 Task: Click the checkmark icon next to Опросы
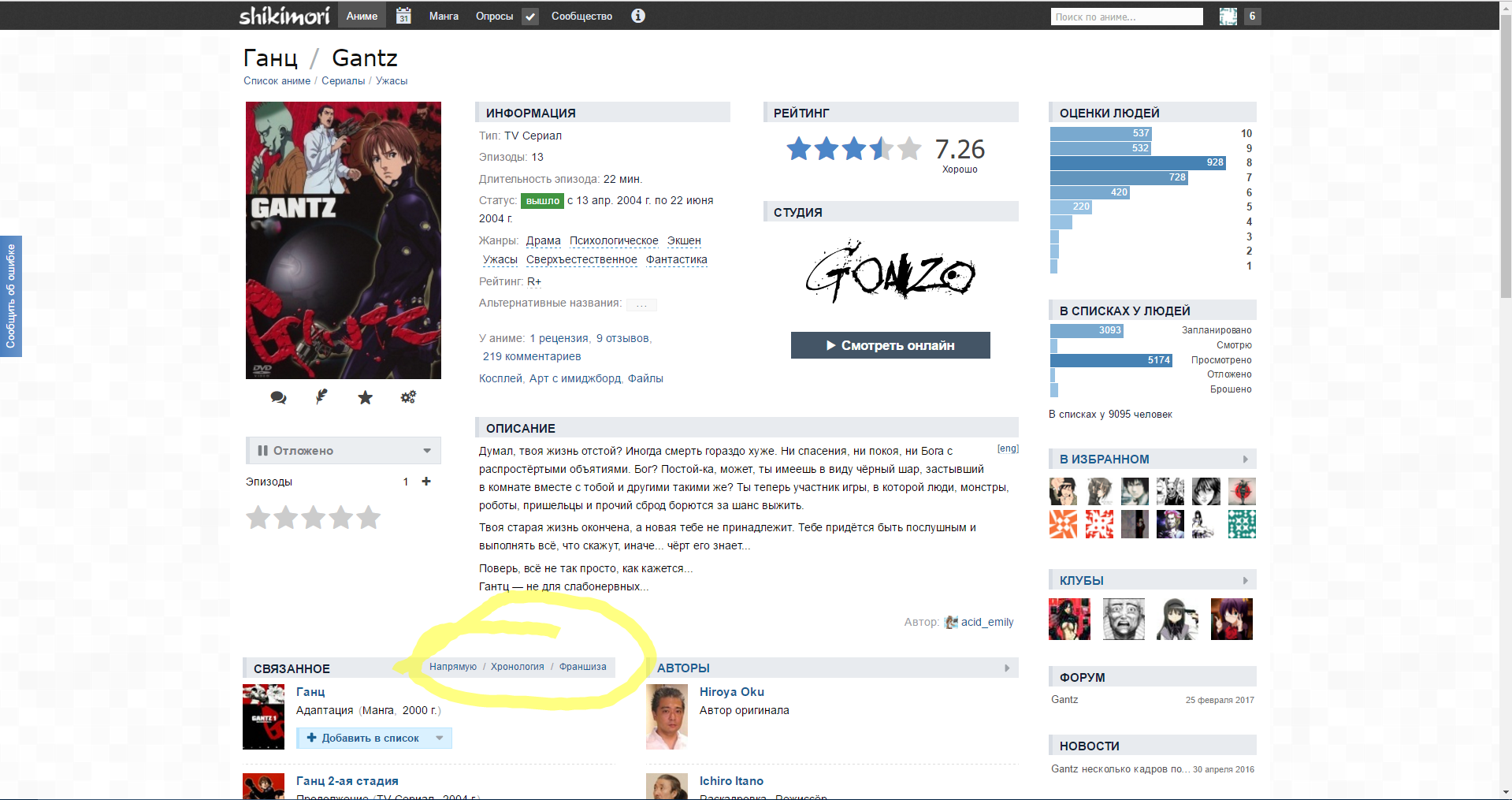click(530, 16)
